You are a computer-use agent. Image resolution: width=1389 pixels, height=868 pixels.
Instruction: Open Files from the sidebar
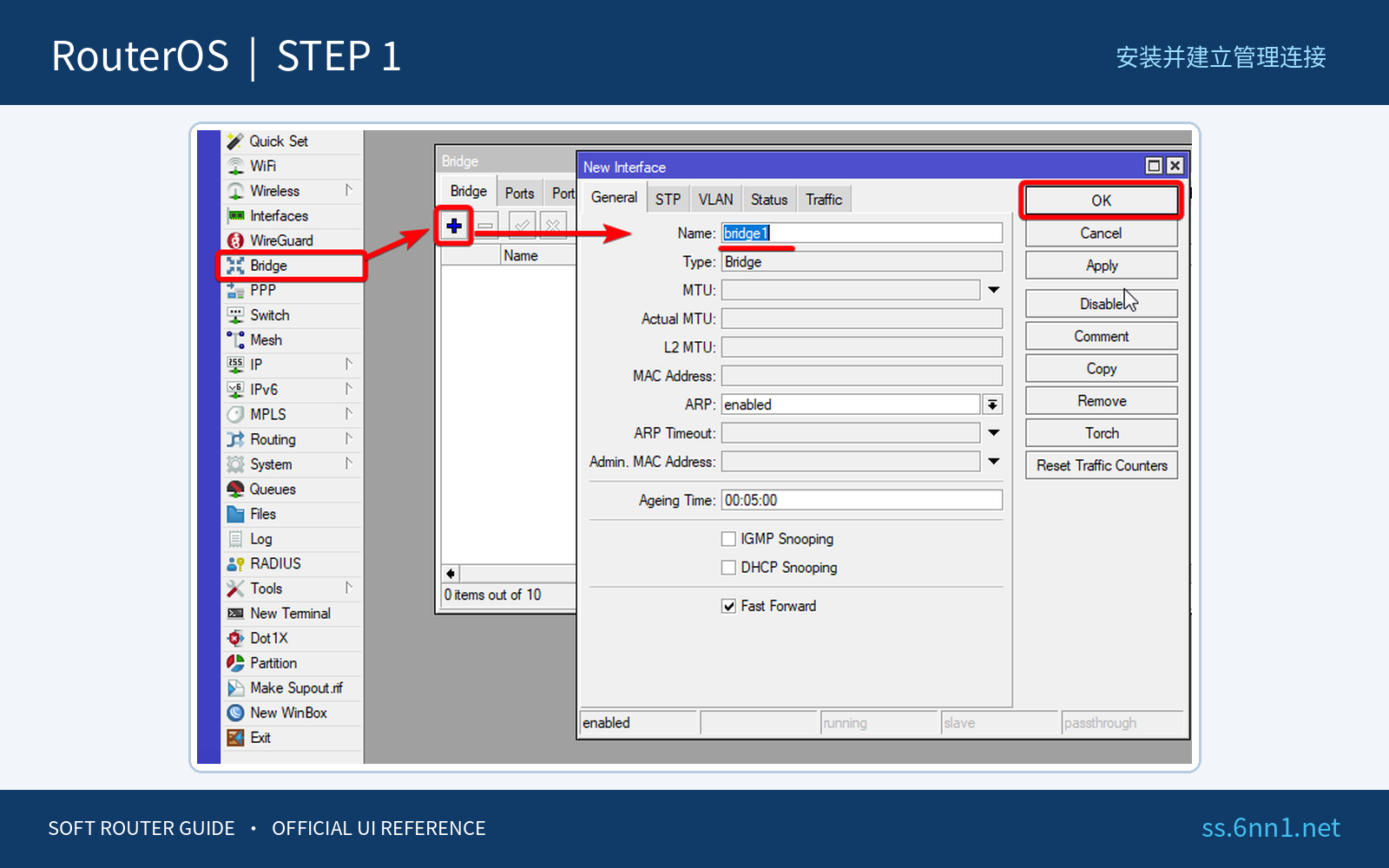pyautogui.click(x=293, y=514)
